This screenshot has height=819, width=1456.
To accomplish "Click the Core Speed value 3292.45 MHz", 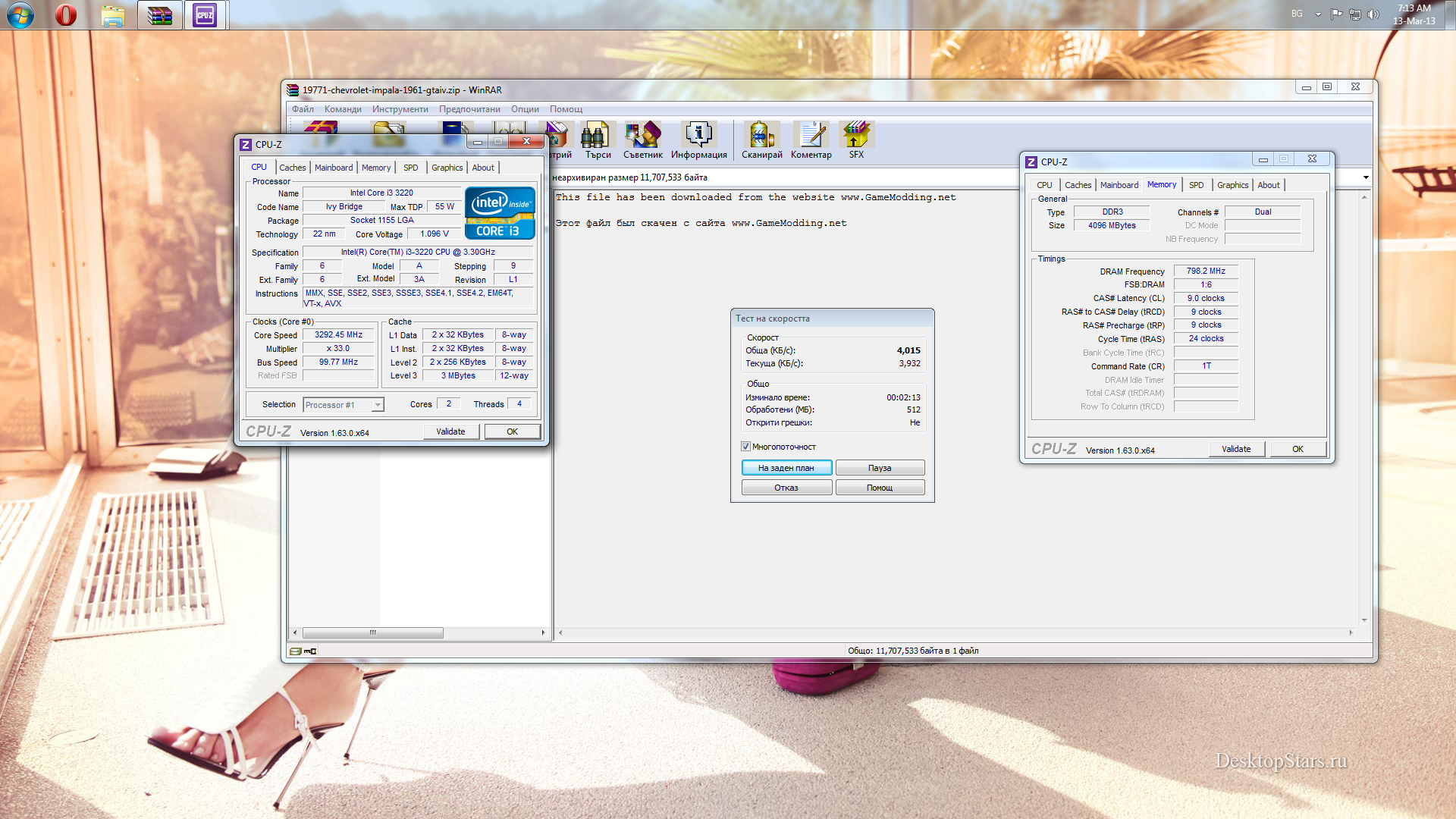I will (x=338, y=334).
